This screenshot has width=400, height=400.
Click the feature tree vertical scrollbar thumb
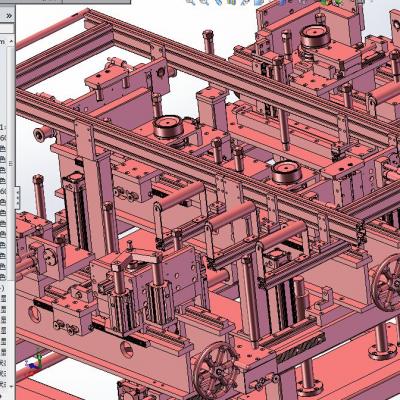click(x=11, y=163)
